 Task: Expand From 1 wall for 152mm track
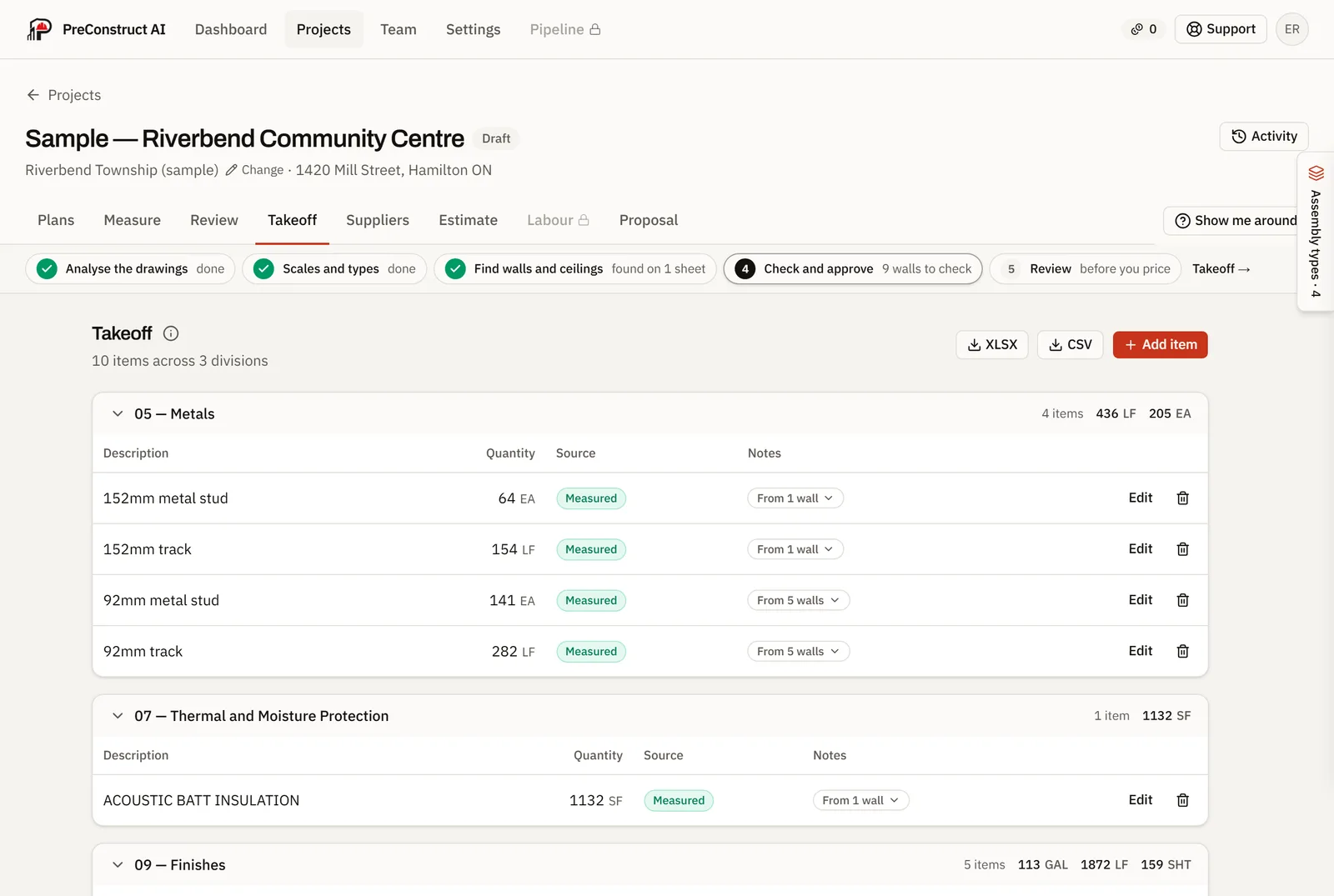tap(795, 549)
